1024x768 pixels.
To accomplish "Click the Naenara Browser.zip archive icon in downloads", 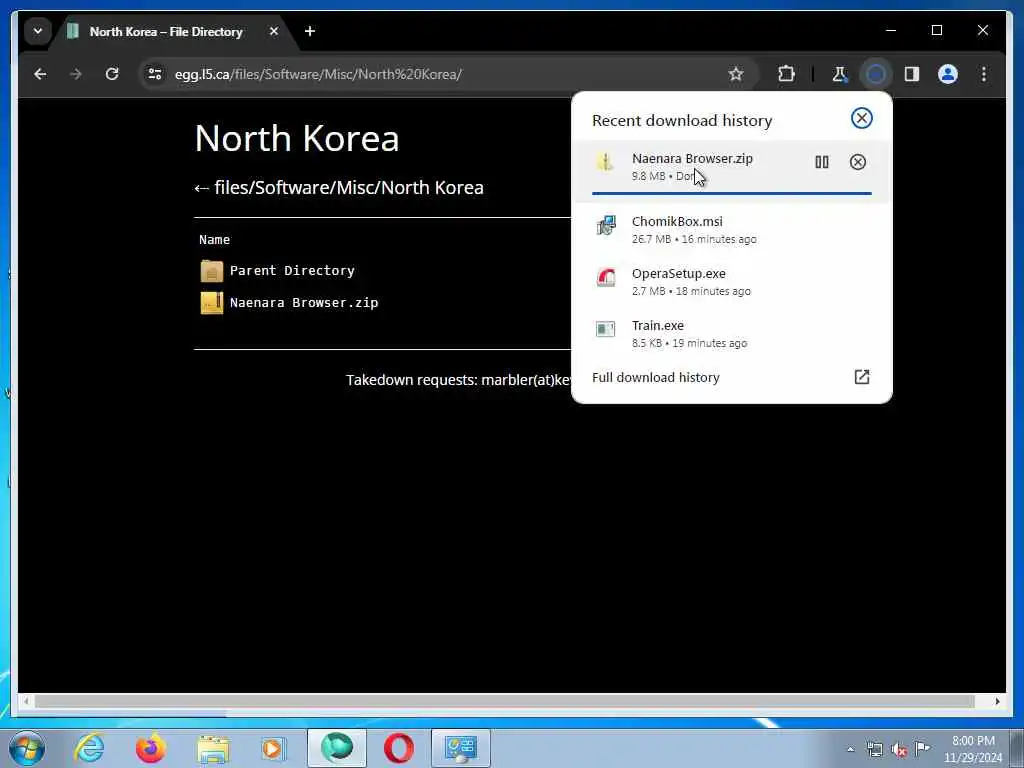I will 605,162.
